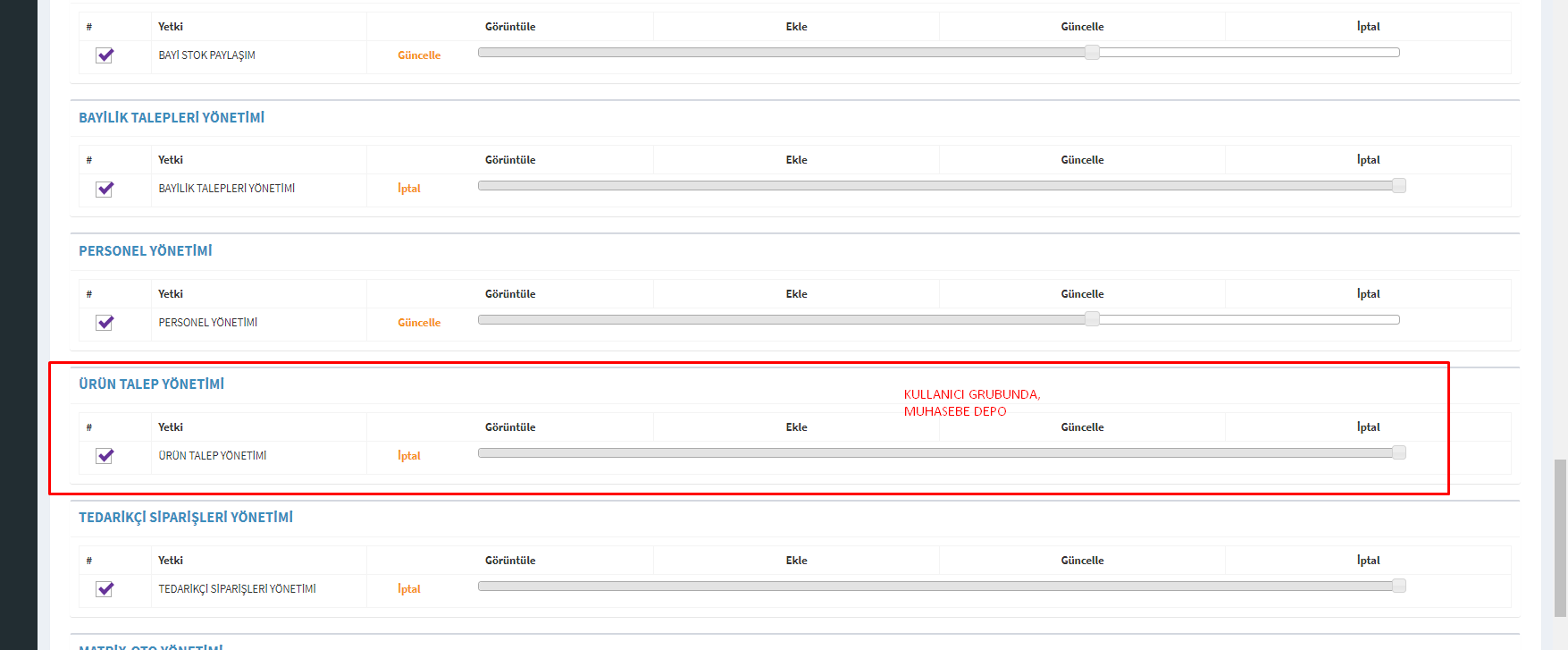Image resolution: width=1568 pixels, height=650 pixels.
Task: Toggle the TEDARİKÇİ SİPARİŞLERİ YÖNETİMİ row checkbox
Action: pos(105,589)
